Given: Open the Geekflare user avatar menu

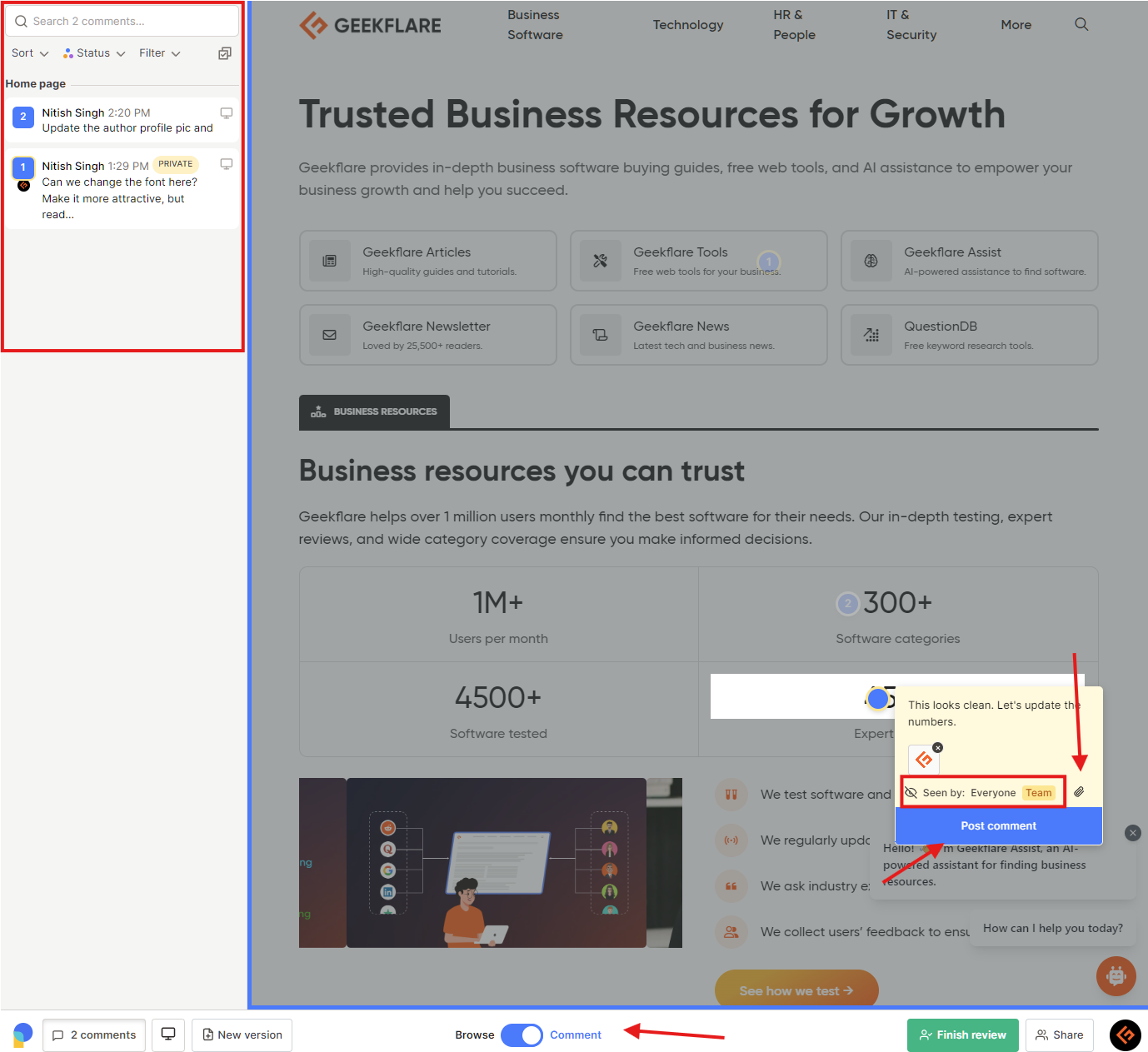Looking at the screenshot, I should pyautogui.click(x=1126, y=1035).
